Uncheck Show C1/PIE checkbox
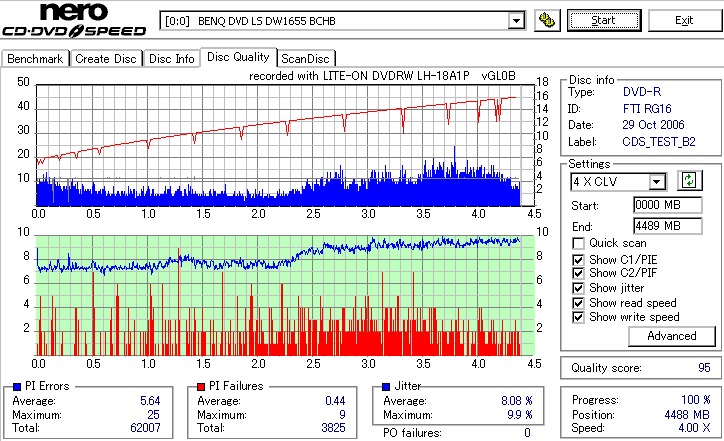Image resolution: width=724 pixels, height=441 pixels. point(578,260)
